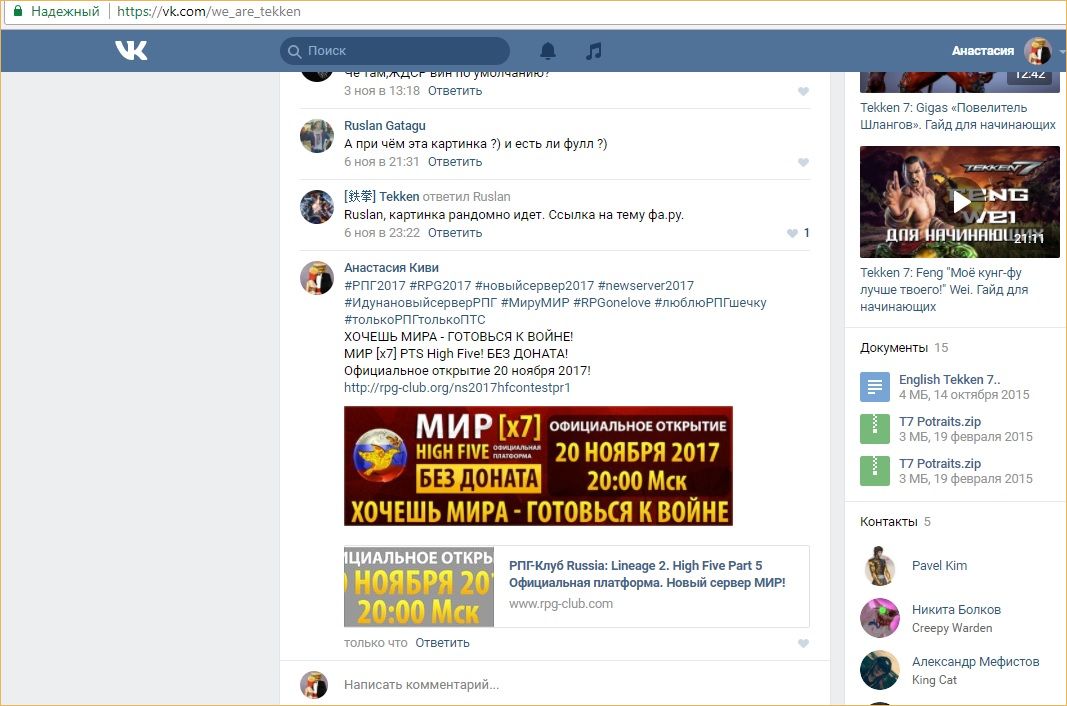The width and height of the screenshot is (1067, 706).
Task: Open the notifications bell icon
Action: tap(548, 51)
